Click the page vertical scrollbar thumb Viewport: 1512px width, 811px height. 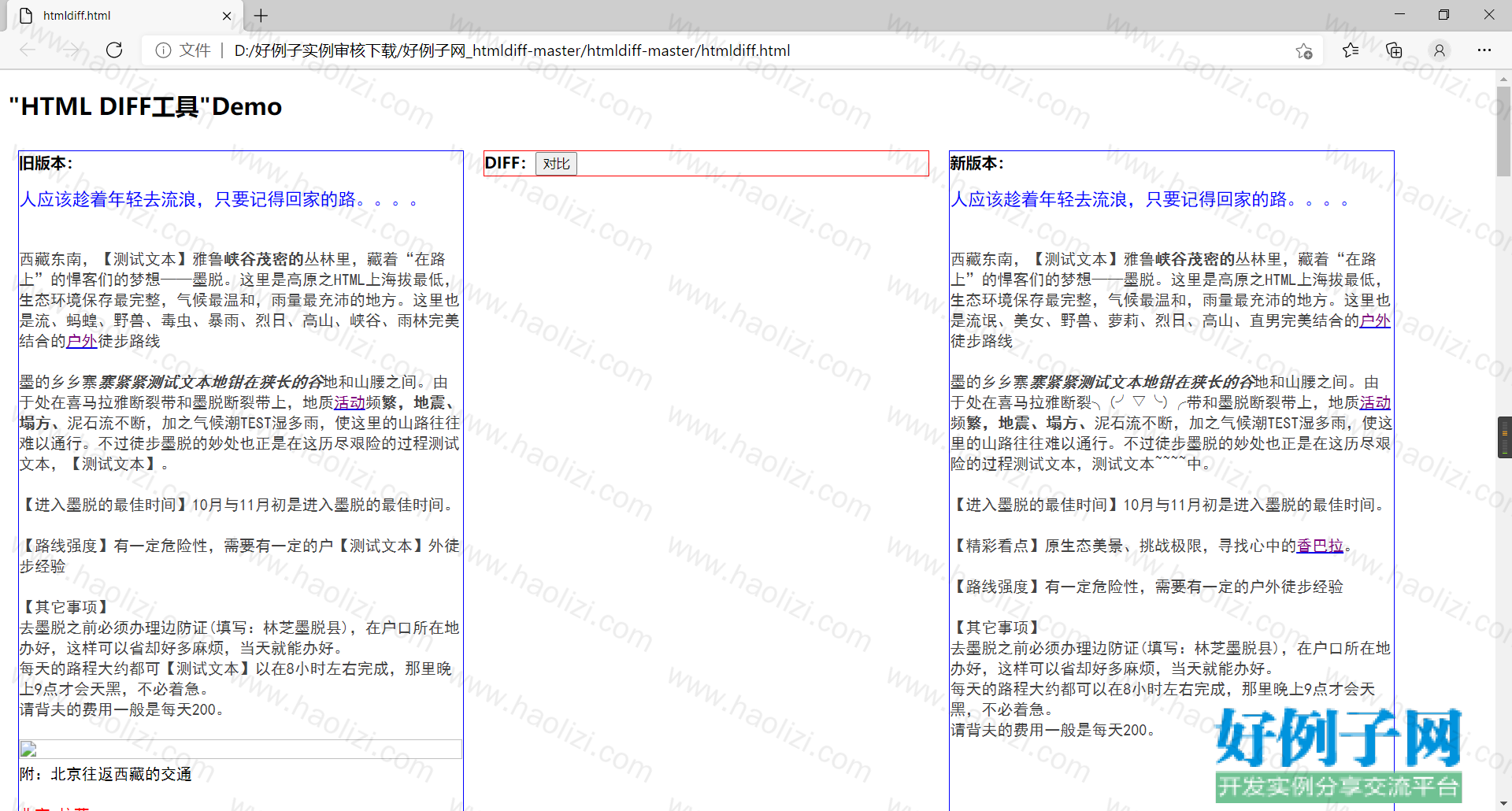click(1503, 131)
